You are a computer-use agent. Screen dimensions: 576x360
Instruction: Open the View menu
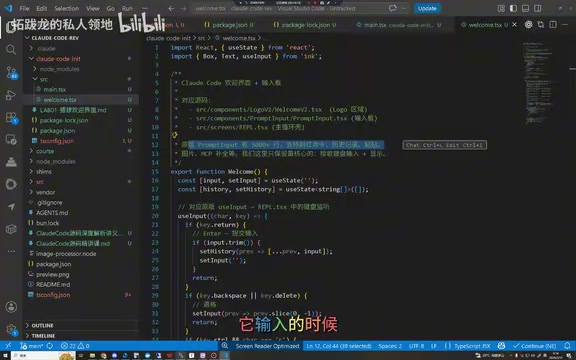pyautogui.click(x=93, y=8)
